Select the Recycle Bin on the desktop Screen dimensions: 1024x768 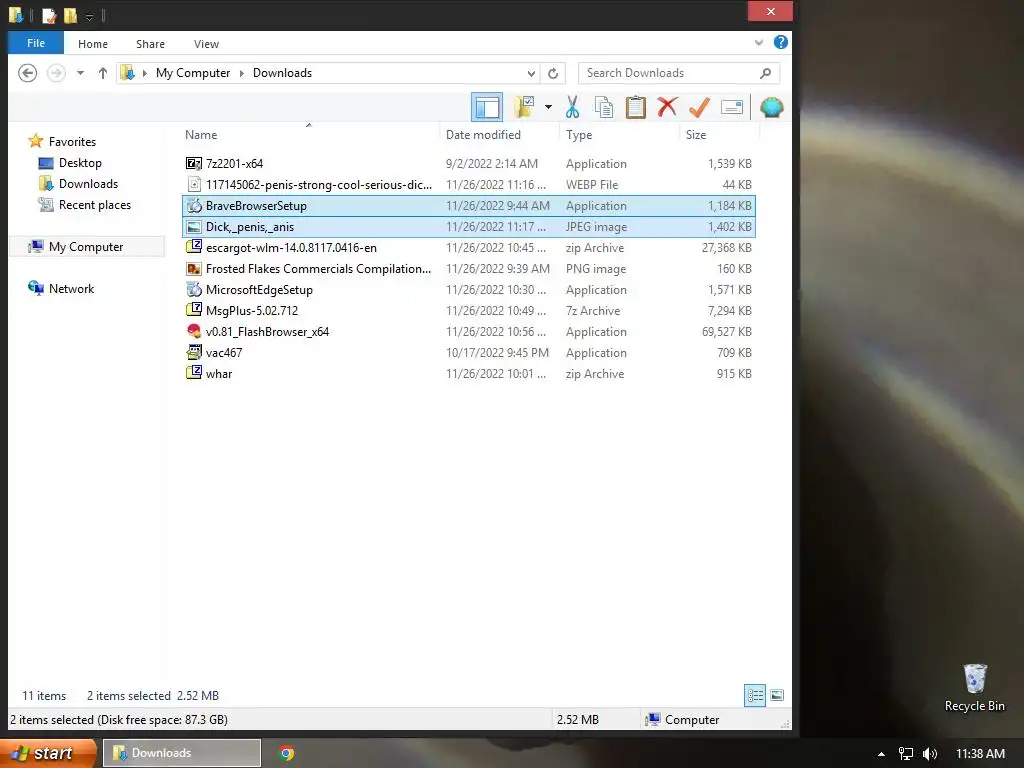pos(974,688)
